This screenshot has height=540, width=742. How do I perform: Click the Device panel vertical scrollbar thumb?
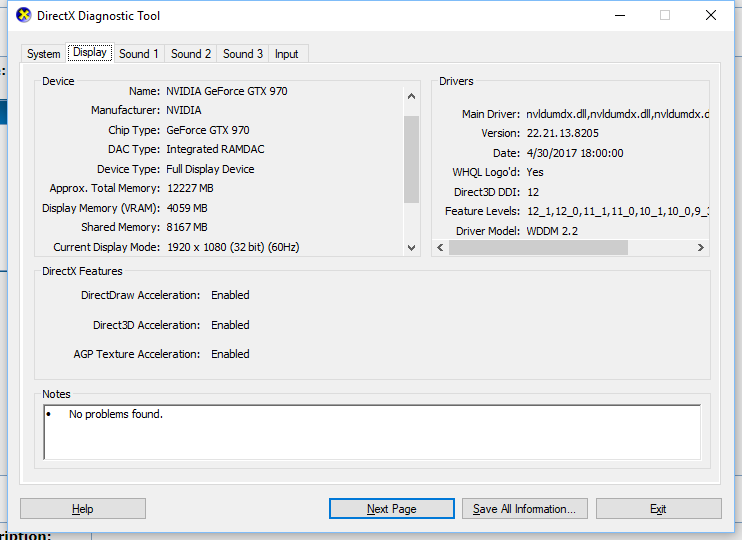(x=411, y=158)
